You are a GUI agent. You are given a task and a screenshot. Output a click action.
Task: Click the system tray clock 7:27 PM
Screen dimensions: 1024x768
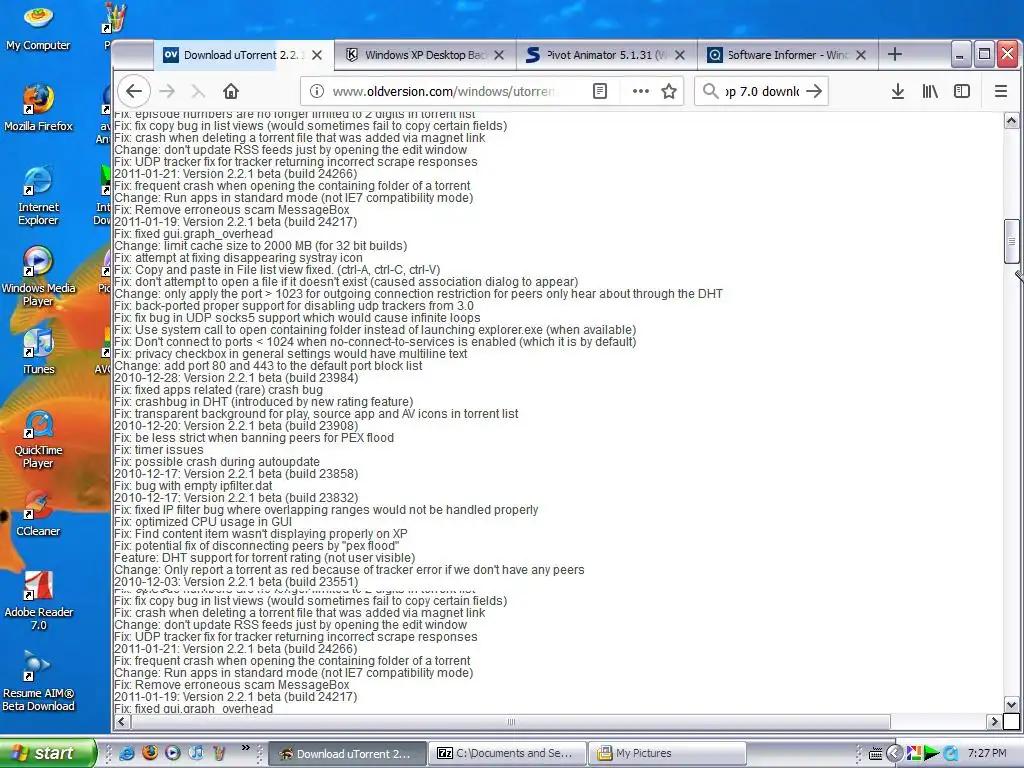(x=987, y=754)
